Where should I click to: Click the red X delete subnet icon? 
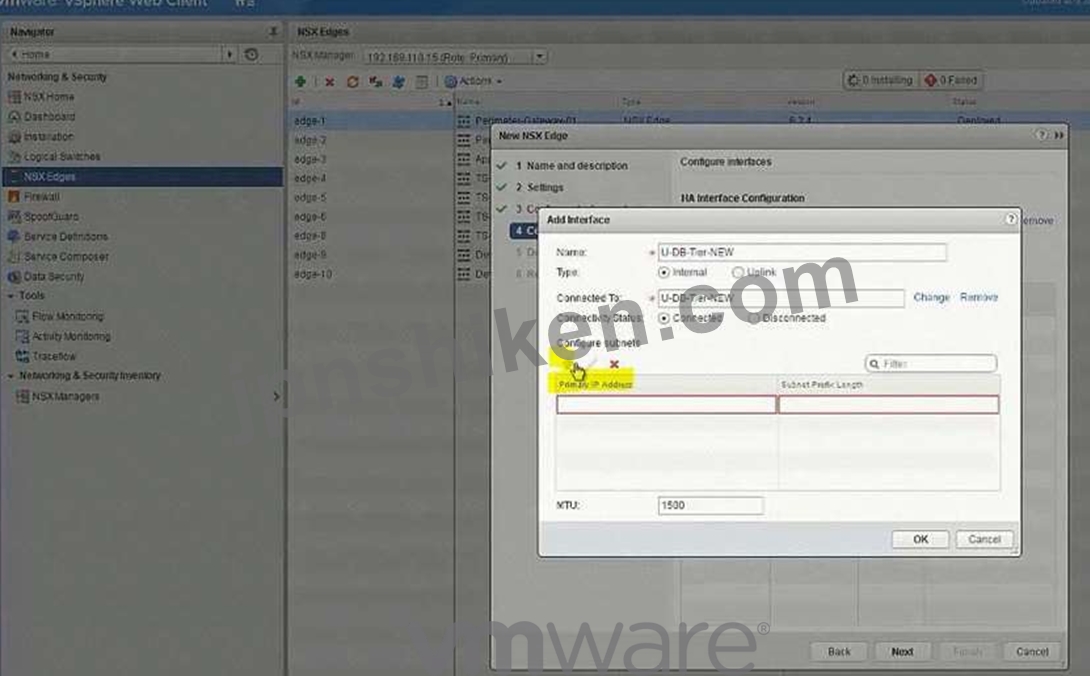point(614,364)
